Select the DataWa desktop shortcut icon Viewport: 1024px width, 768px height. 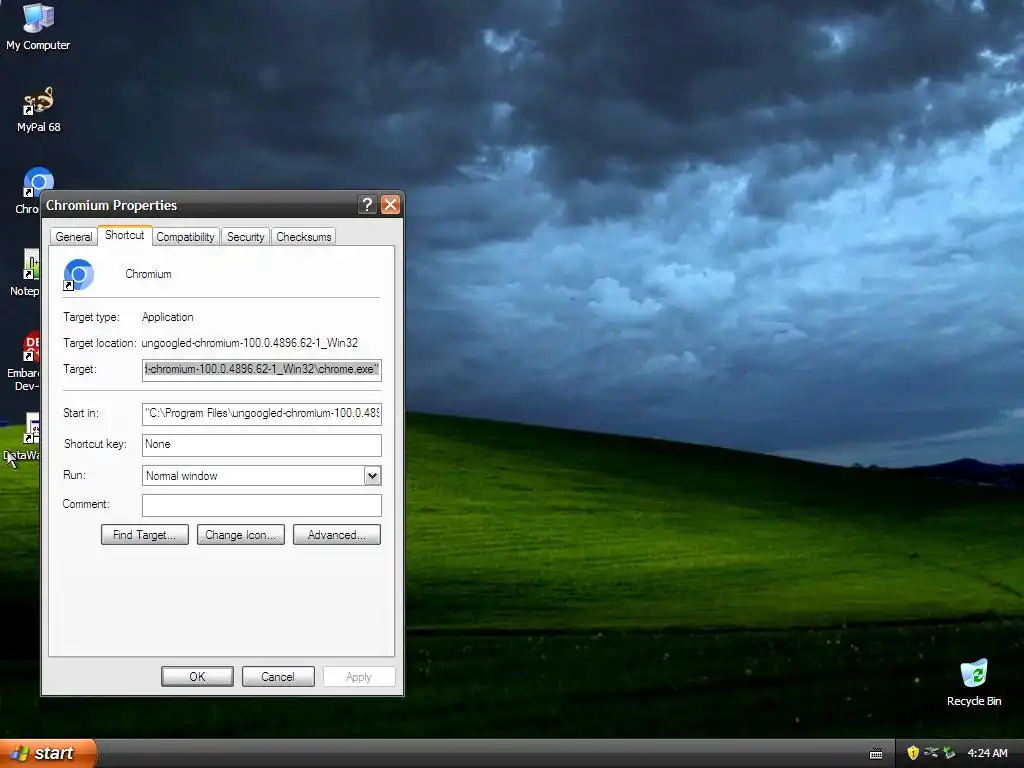click(31, 428)
